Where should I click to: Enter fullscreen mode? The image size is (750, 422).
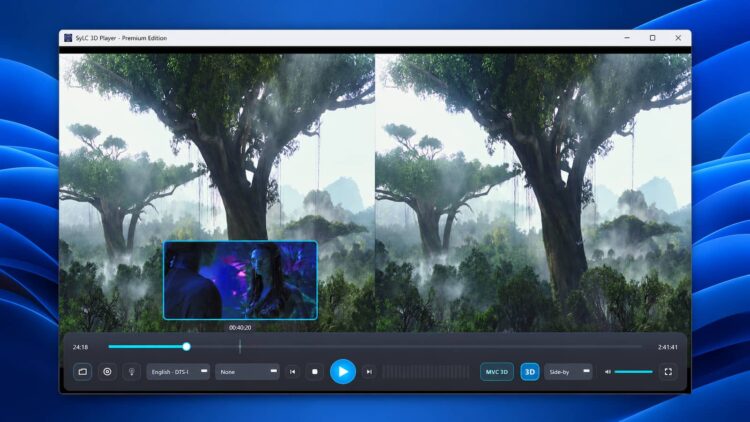pos(668,372)
